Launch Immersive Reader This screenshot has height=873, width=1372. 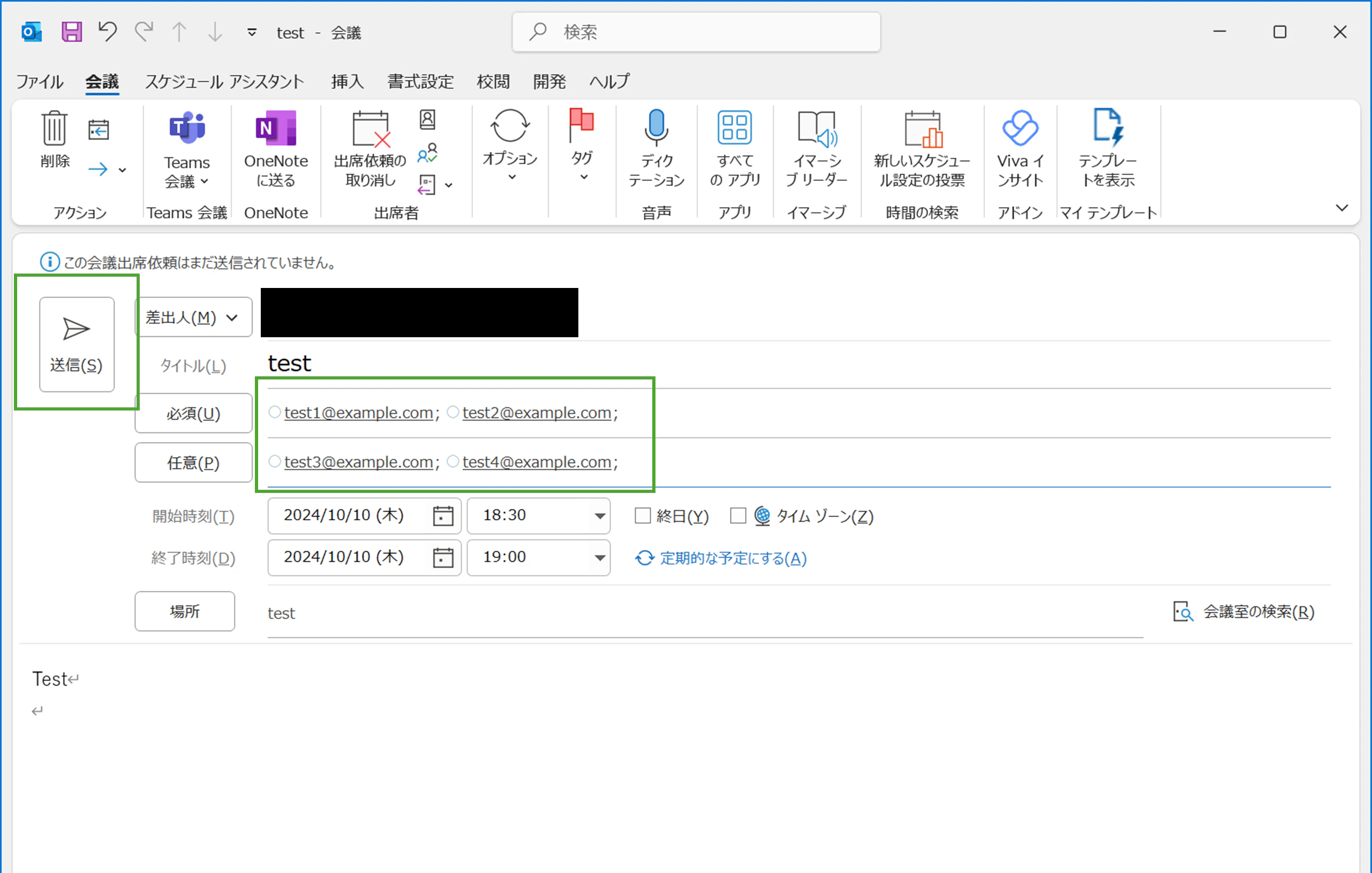click(817, 149)
